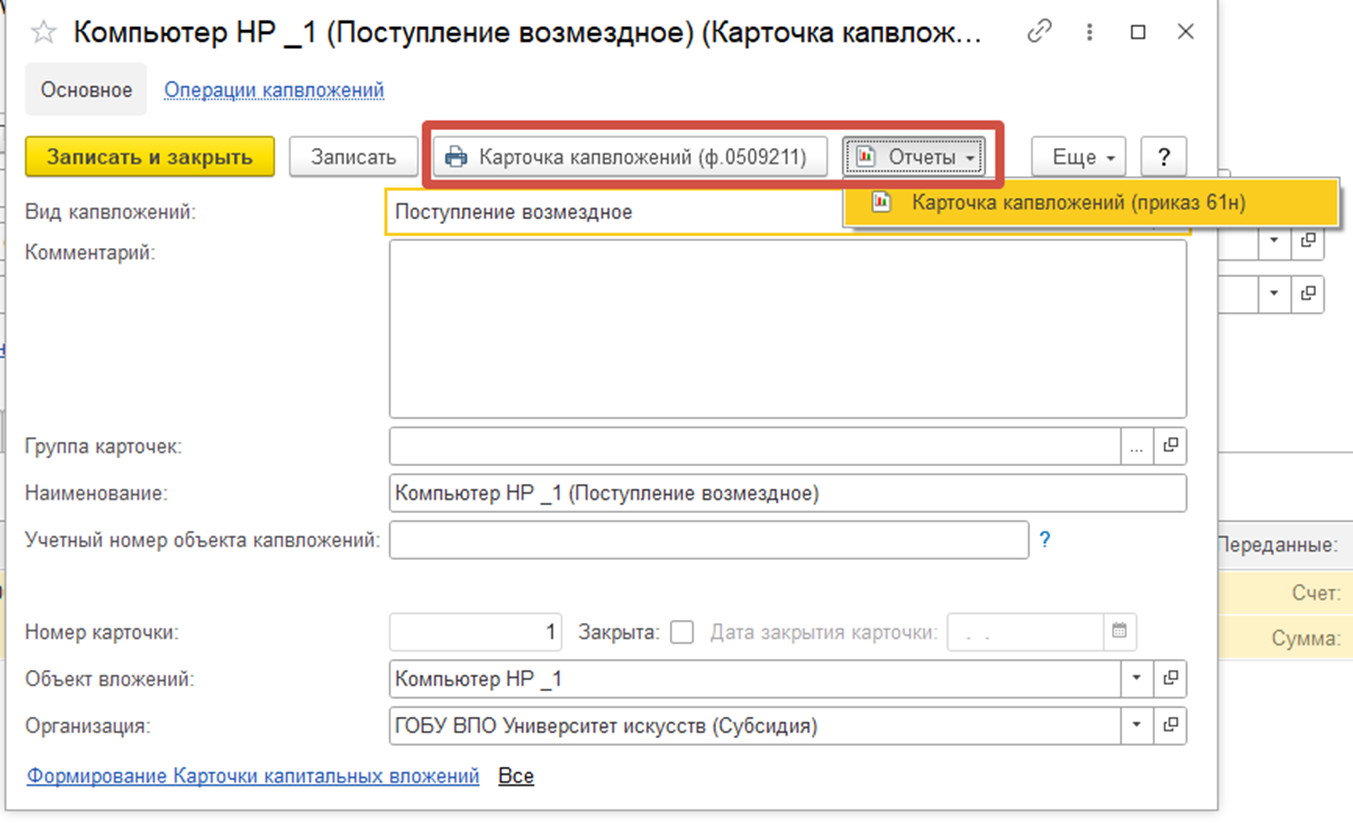This screenshot has height=836, width=1353.
Task: Open Организация item with open-form icon
Action: (1170, 726)
